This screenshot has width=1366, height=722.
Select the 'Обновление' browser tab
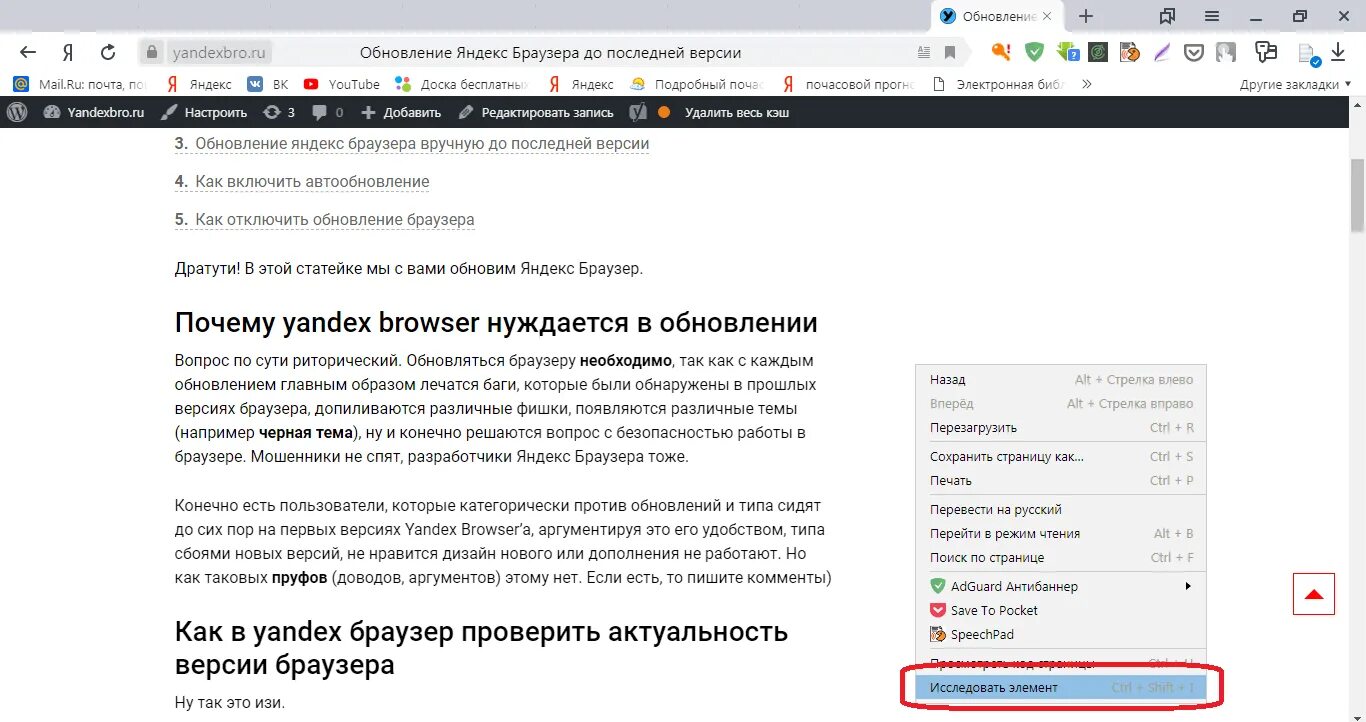point(998,16)
